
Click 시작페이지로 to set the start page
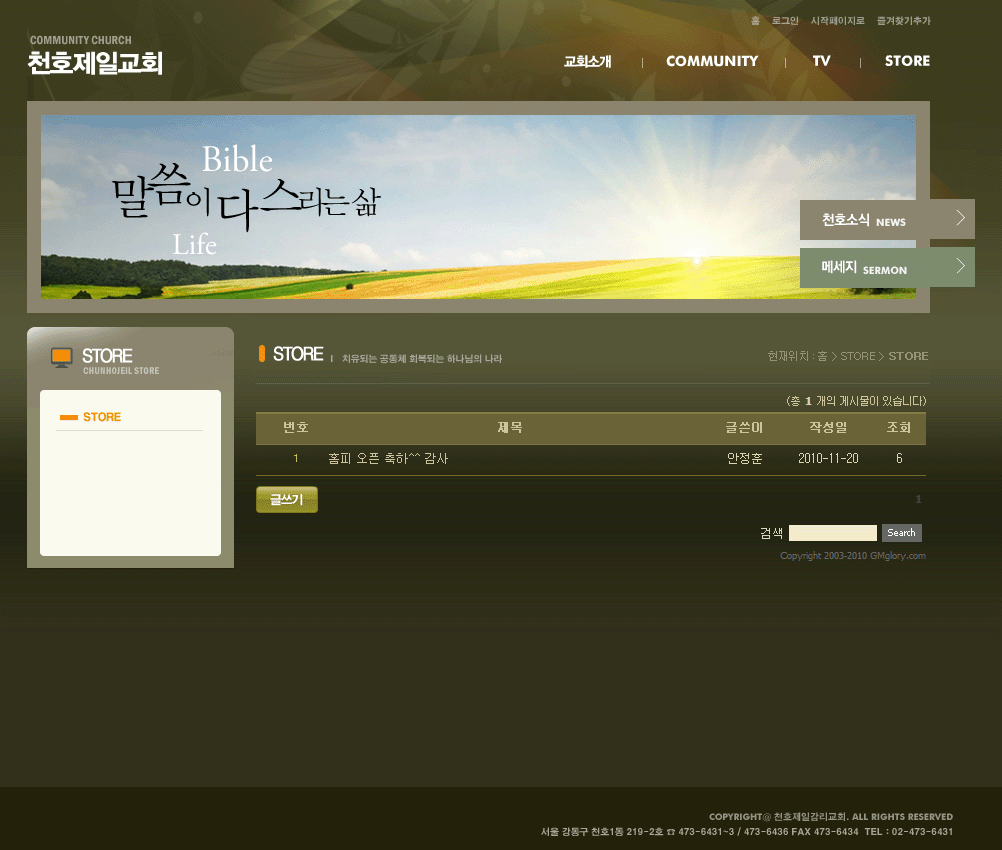[837, 21]
